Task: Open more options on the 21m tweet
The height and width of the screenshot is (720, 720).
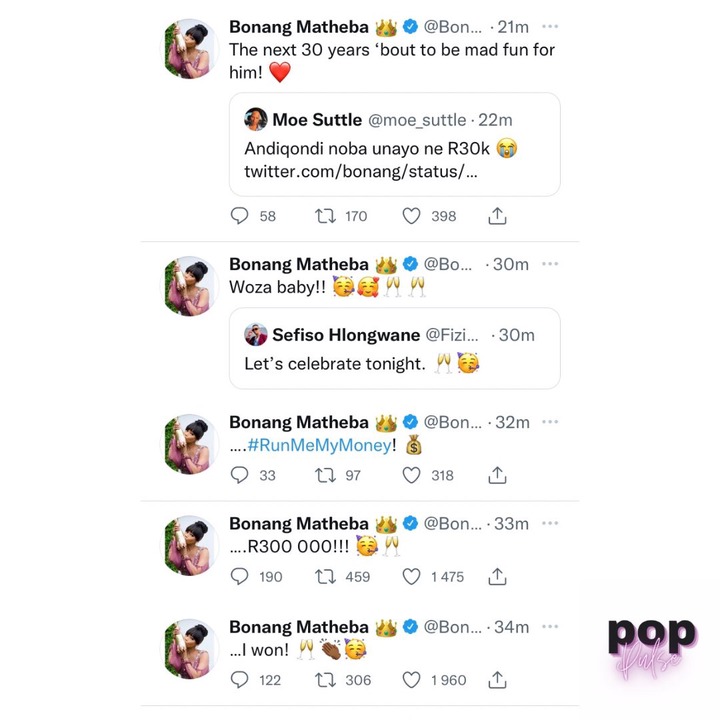Action: tap(550, 26)
